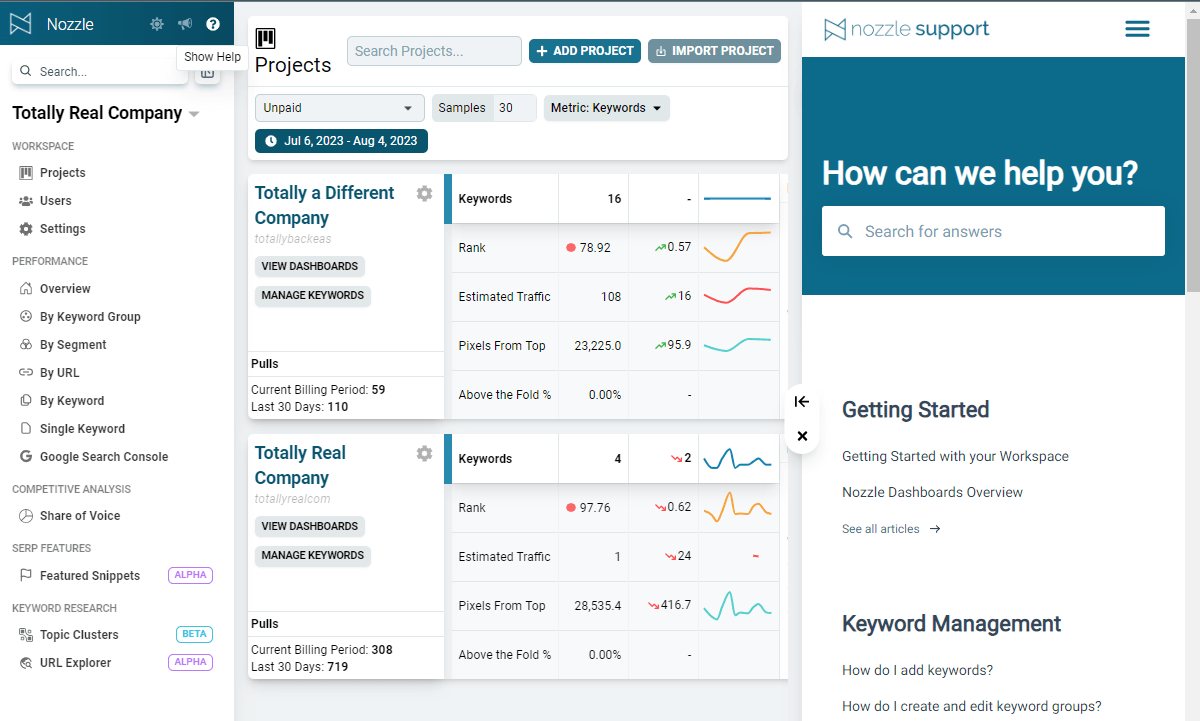Open By URL report
The height and width of the screenshot is (721, 1200).
[x=59, y=373]
